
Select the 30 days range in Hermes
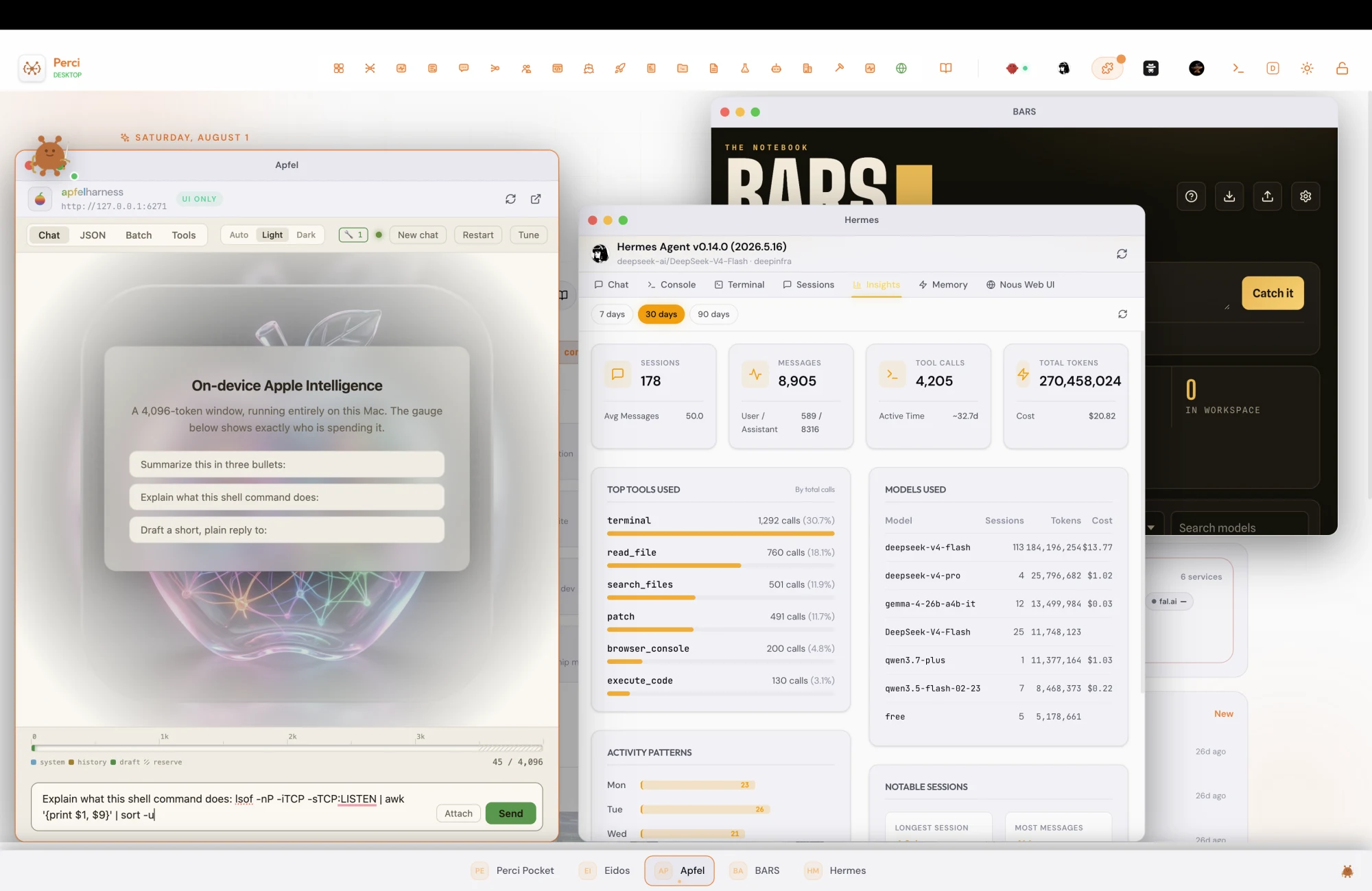[661, 314]
